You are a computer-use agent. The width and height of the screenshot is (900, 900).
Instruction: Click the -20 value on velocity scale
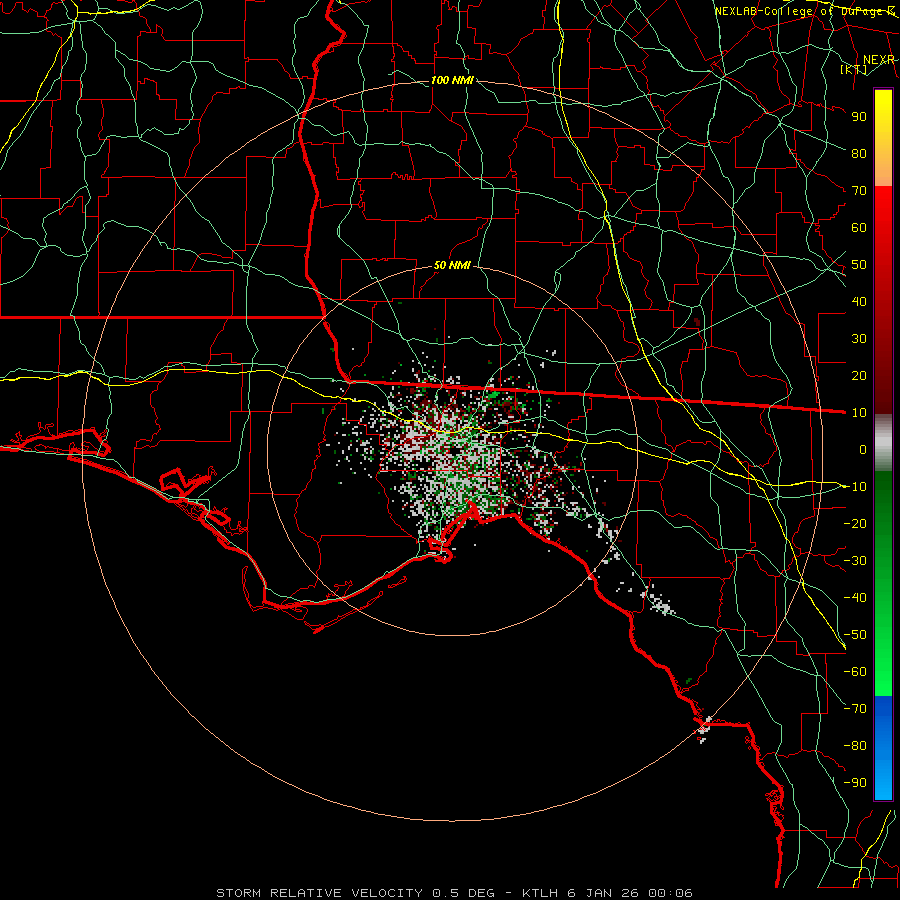pyautogui.click(x=855, y=523)
